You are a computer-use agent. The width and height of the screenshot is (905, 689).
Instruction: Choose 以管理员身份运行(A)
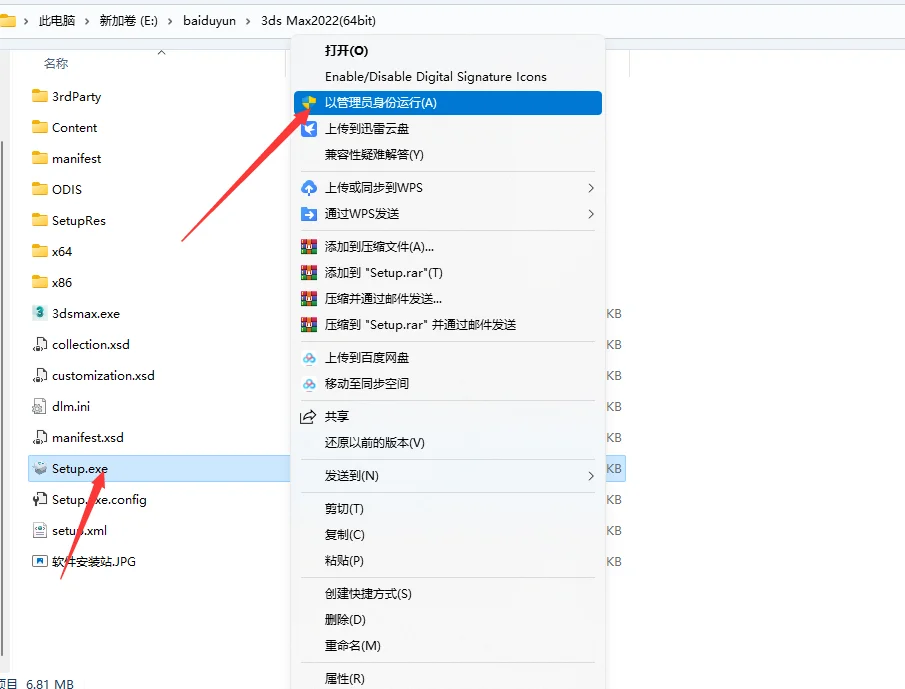447,103
